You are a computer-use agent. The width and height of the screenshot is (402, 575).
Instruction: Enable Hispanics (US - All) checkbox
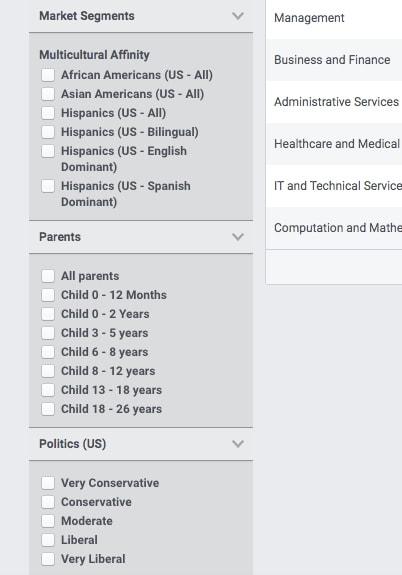(48, 113)
